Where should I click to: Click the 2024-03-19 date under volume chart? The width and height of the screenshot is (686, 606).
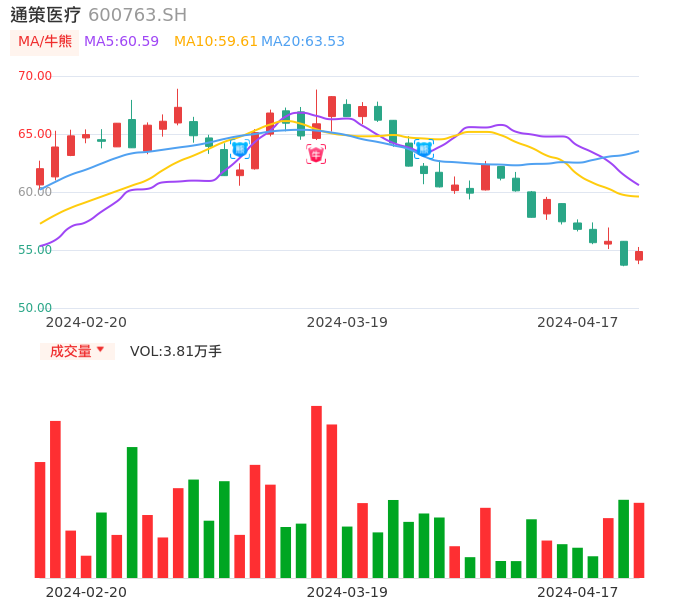coord(347,592)
